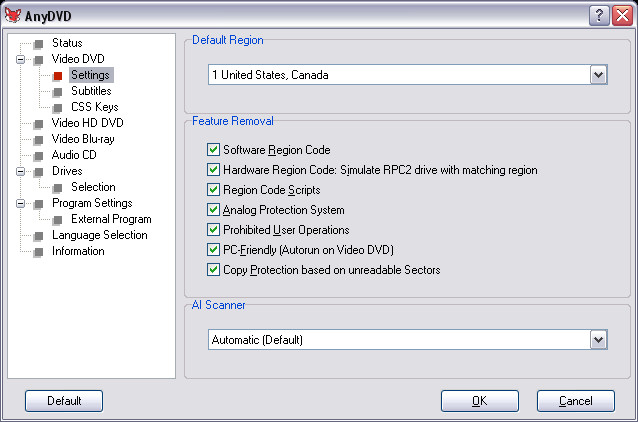This screenshot has height=422, width=638.
Task: Click the icon beside Audio CD
Action: pyautogui.click(x=38, y=155)
